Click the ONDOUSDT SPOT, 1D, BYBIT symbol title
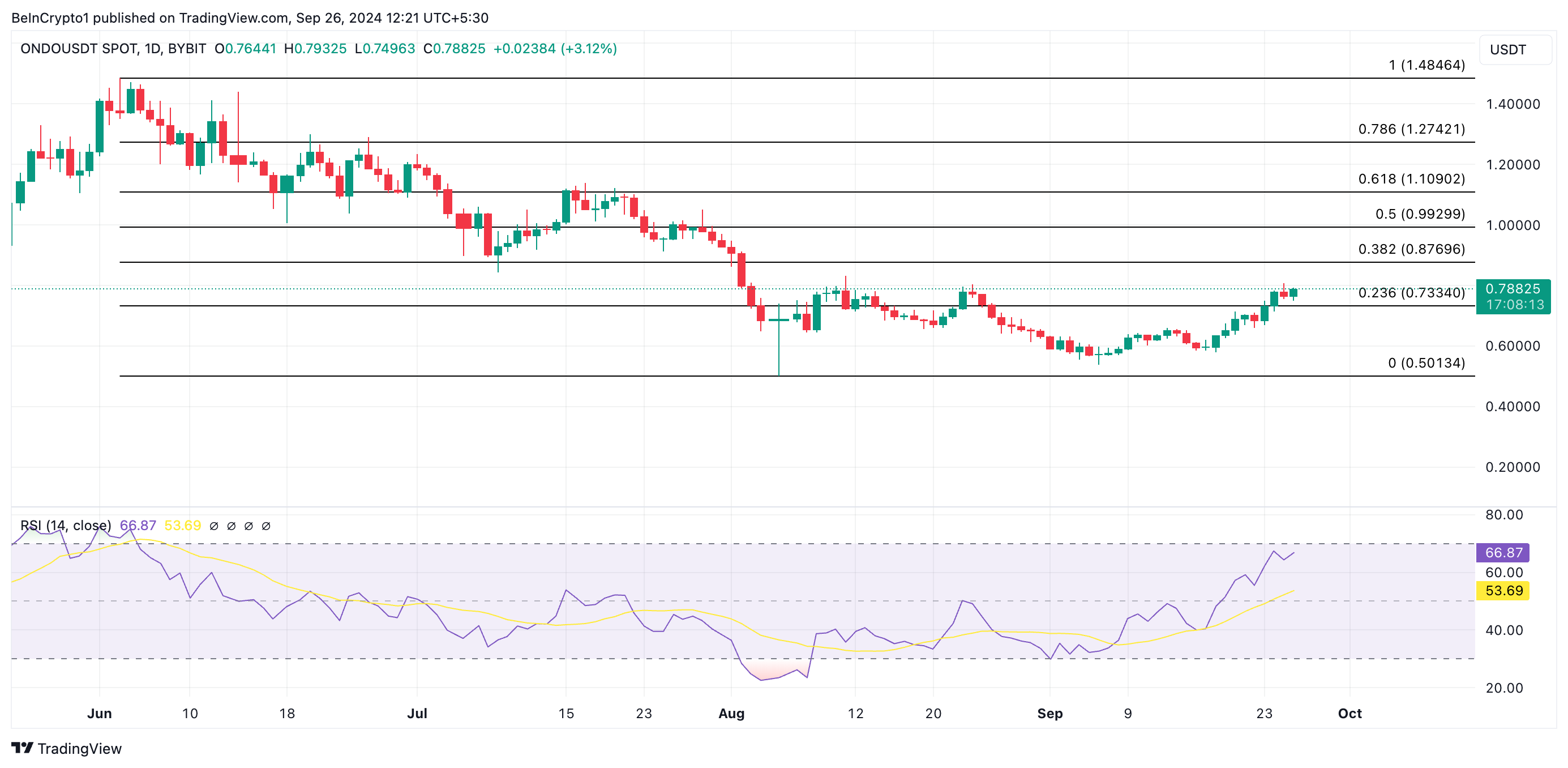1568x768 pixels. coord(113,49)
